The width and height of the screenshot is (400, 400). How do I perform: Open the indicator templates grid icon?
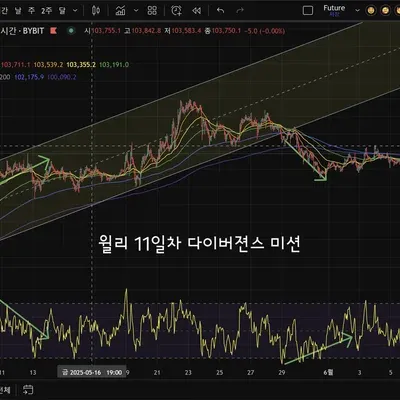point(152,11)
